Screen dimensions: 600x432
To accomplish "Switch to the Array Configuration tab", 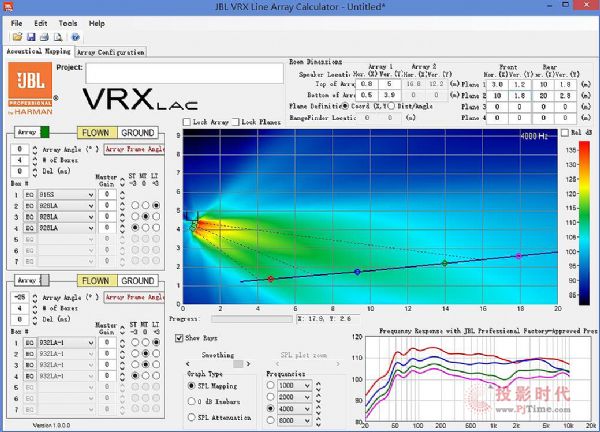I will (x=110, y=51).
